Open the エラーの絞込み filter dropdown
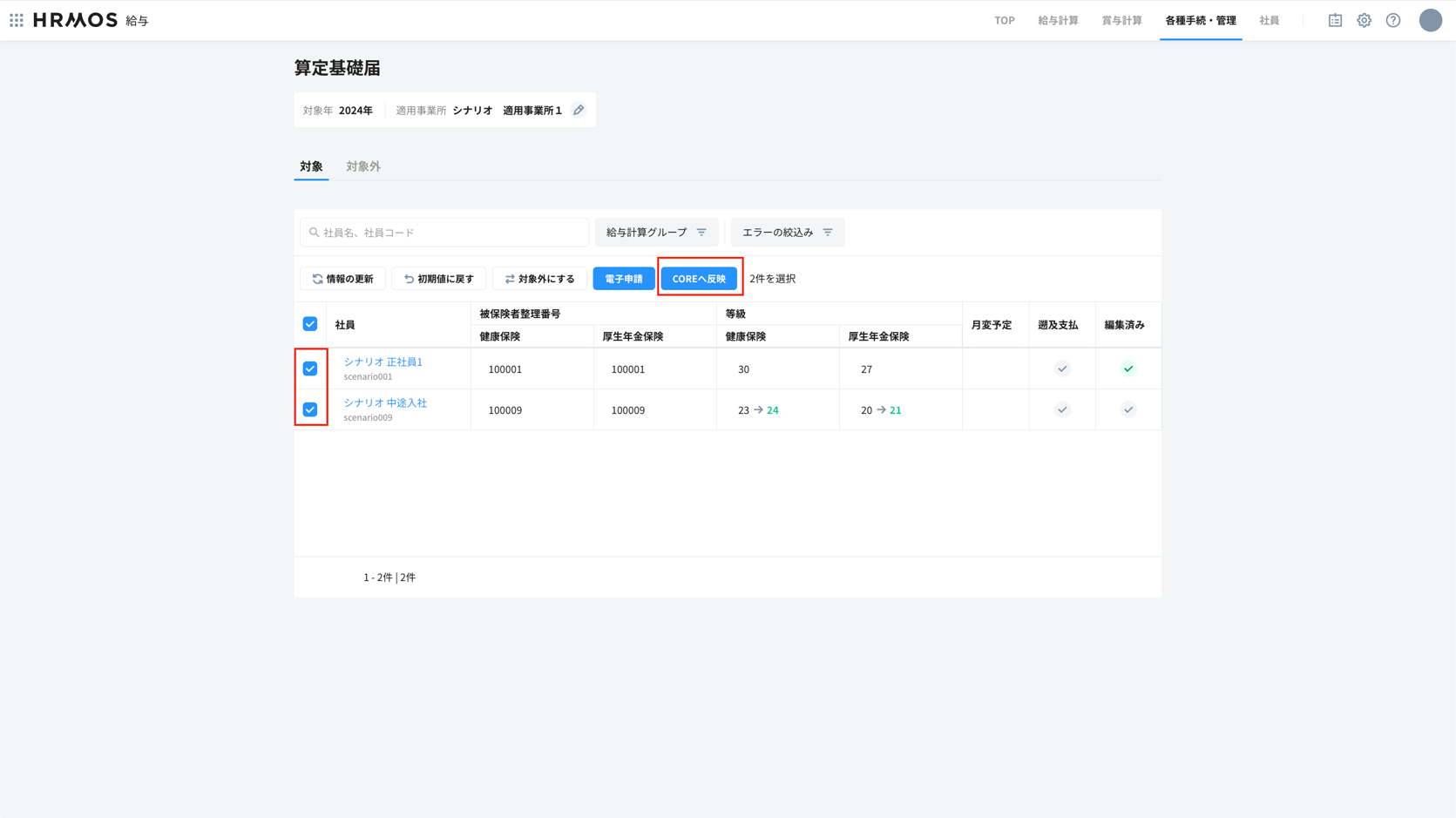Image resolution: width=1456 pixels, height=818 pixels. (x=787, y=233)
